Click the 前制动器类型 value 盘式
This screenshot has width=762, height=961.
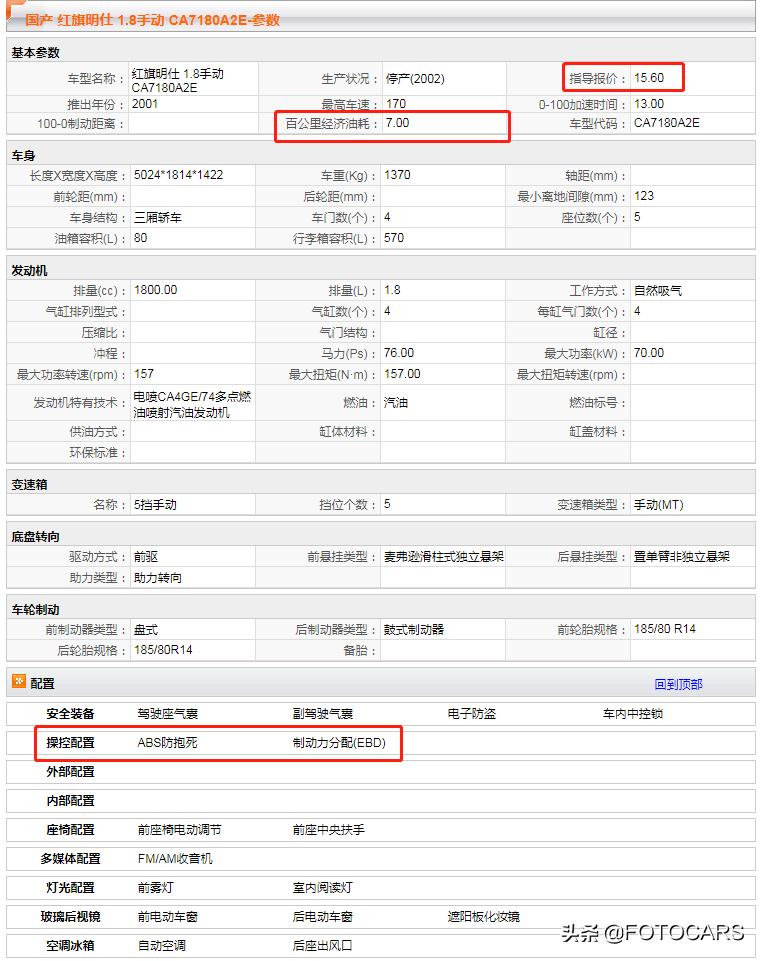pos(145,629)
